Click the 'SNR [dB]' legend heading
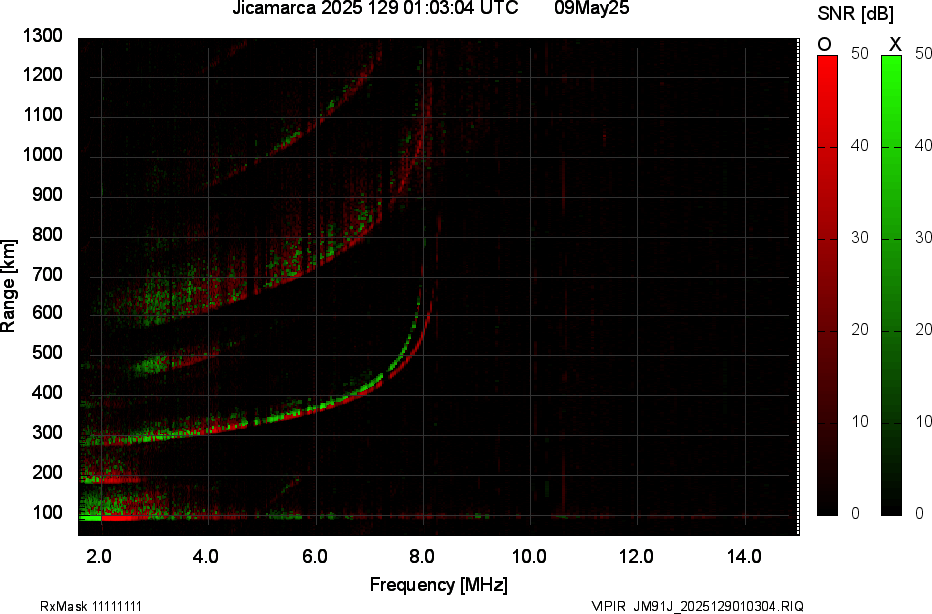Screen dimensions: 932x614 pyautogui.click(x=855, y=14)
